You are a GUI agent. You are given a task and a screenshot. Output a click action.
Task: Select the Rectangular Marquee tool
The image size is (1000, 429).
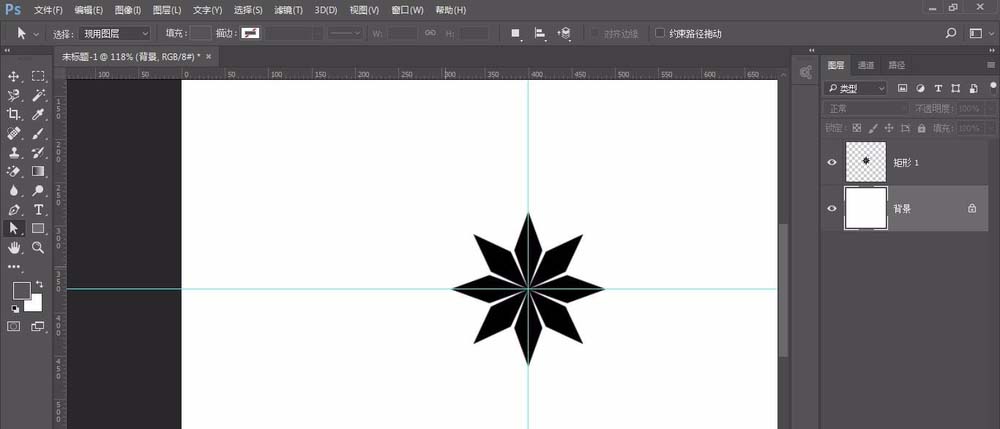click(x=38, y=76)
